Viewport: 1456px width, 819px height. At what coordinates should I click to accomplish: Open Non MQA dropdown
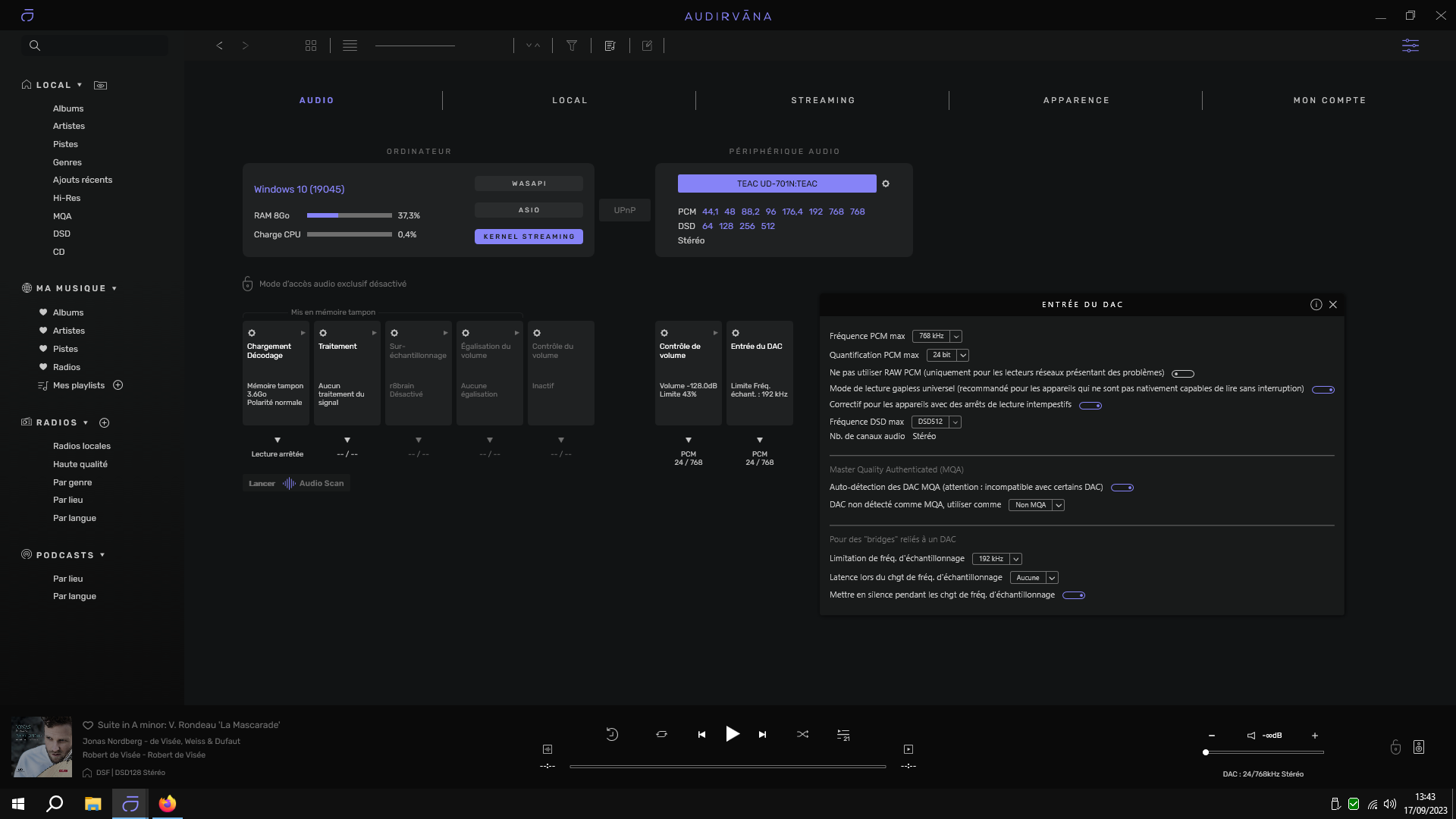pyautogui.click(x=1037, y=505)
